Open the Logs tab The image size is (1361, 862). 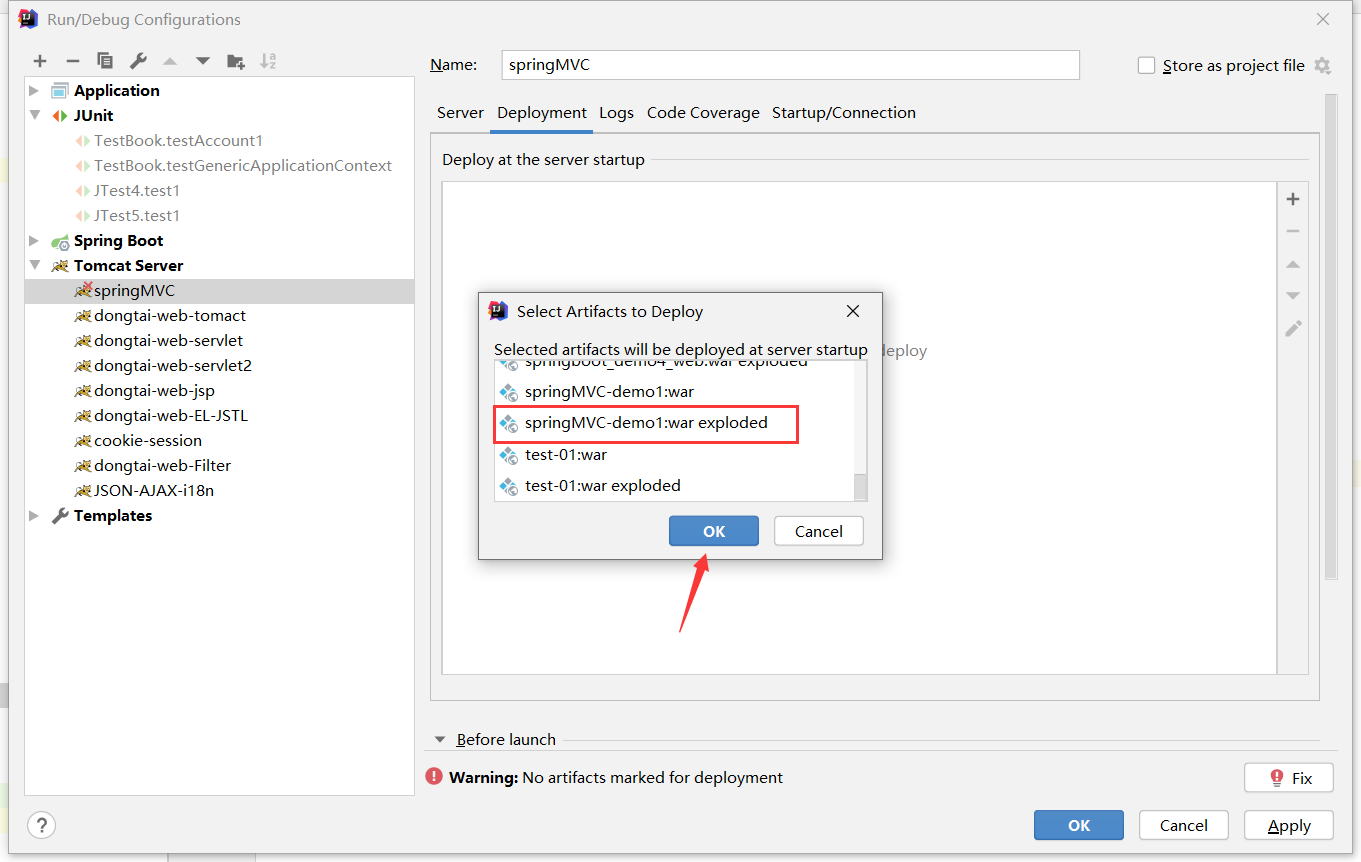(616, 112)
